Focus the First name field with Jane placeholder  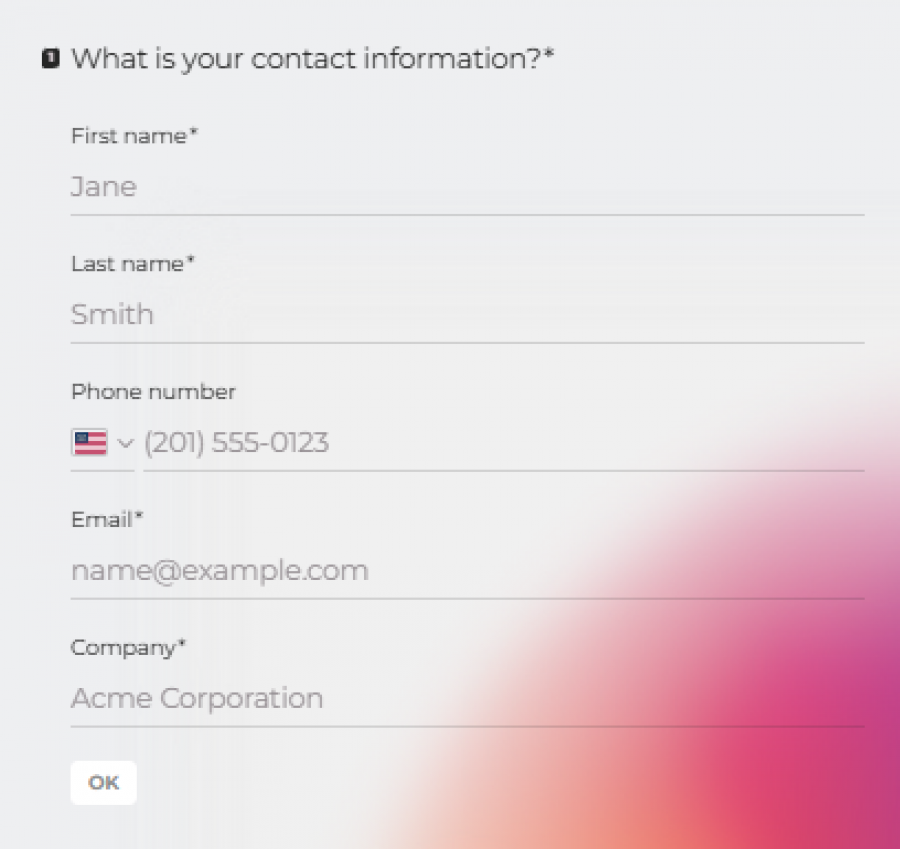coord(466,187)
